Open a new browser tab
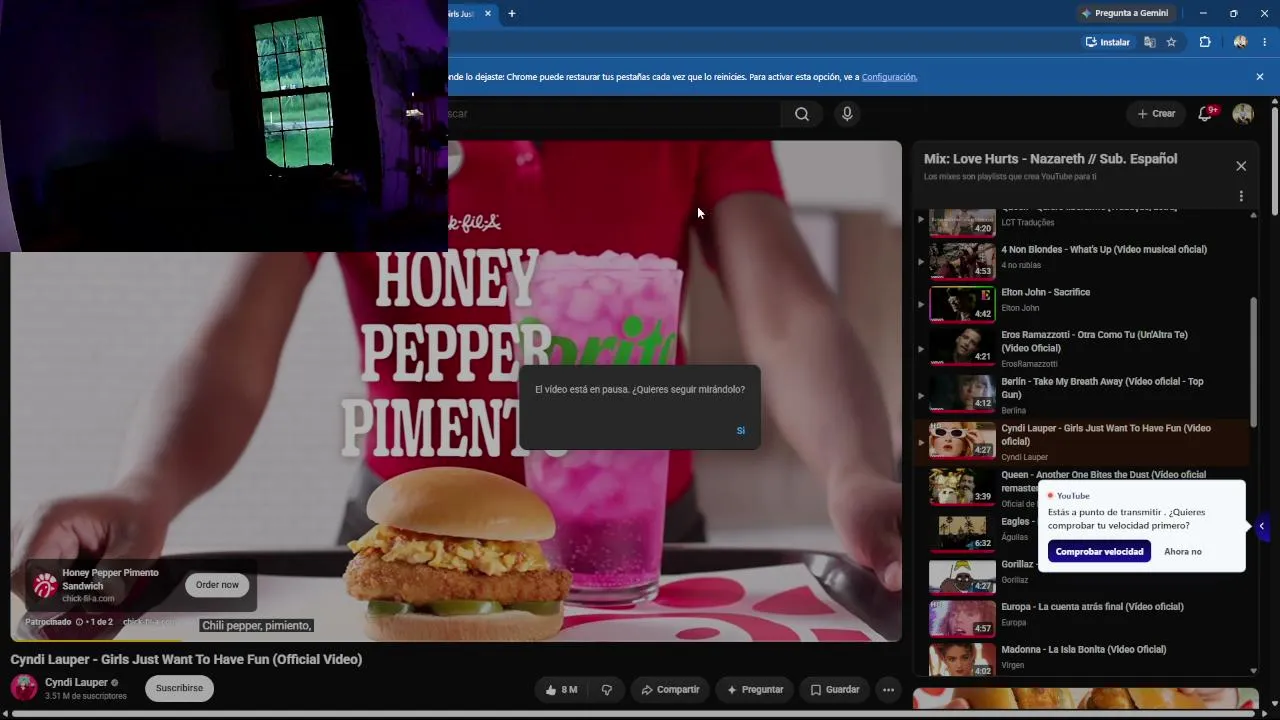This screenshot has width=1280, height=720. 512,14
